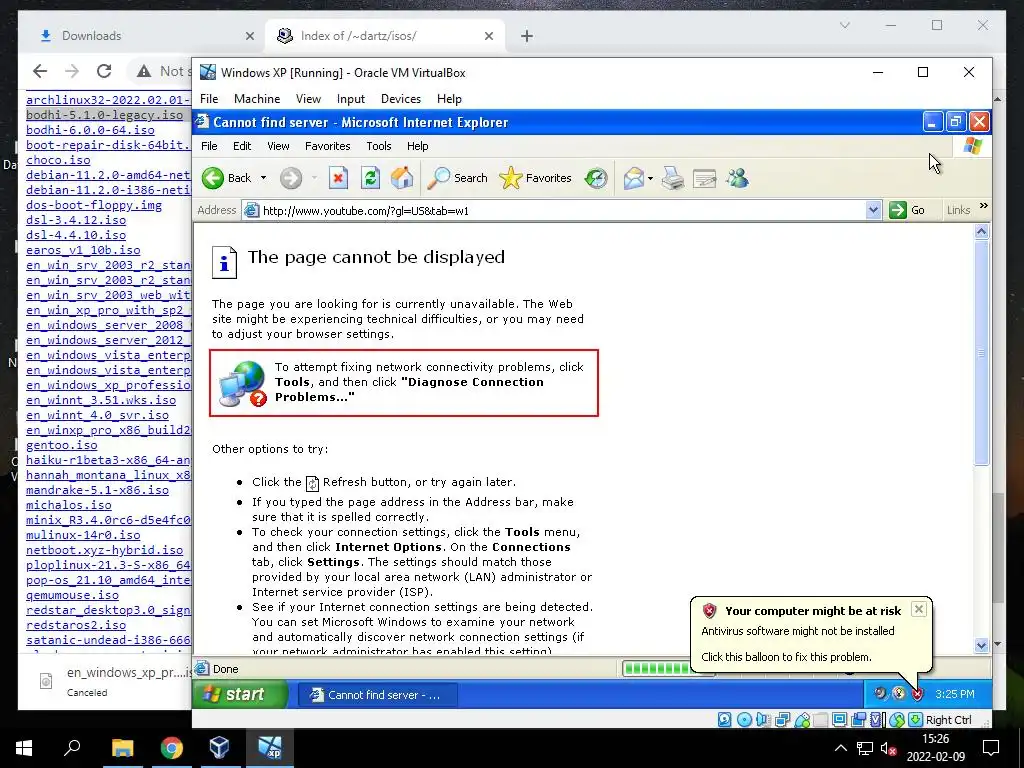
Task: Open VirtualBox Machine menu
Action: point(257,99)
